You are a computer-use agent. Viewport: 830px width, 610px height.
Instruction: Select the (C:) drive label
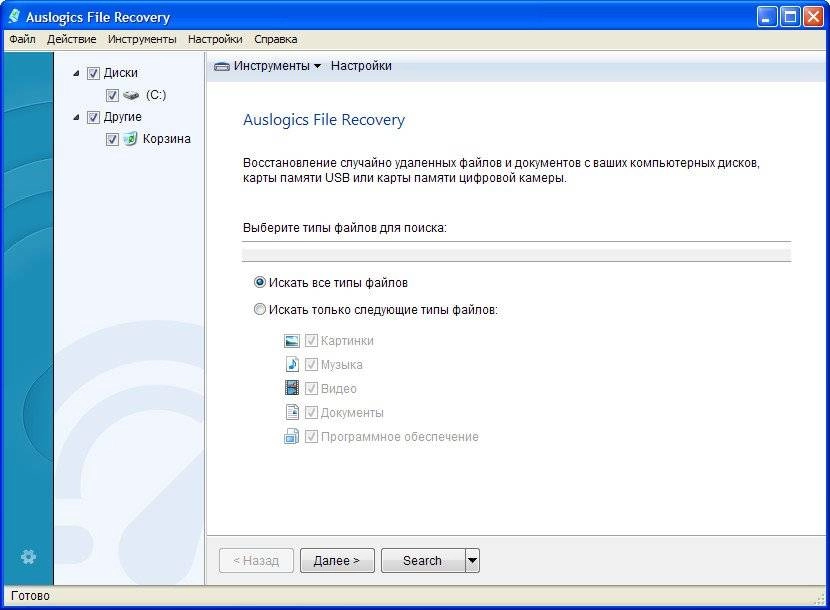click(156, 95)
